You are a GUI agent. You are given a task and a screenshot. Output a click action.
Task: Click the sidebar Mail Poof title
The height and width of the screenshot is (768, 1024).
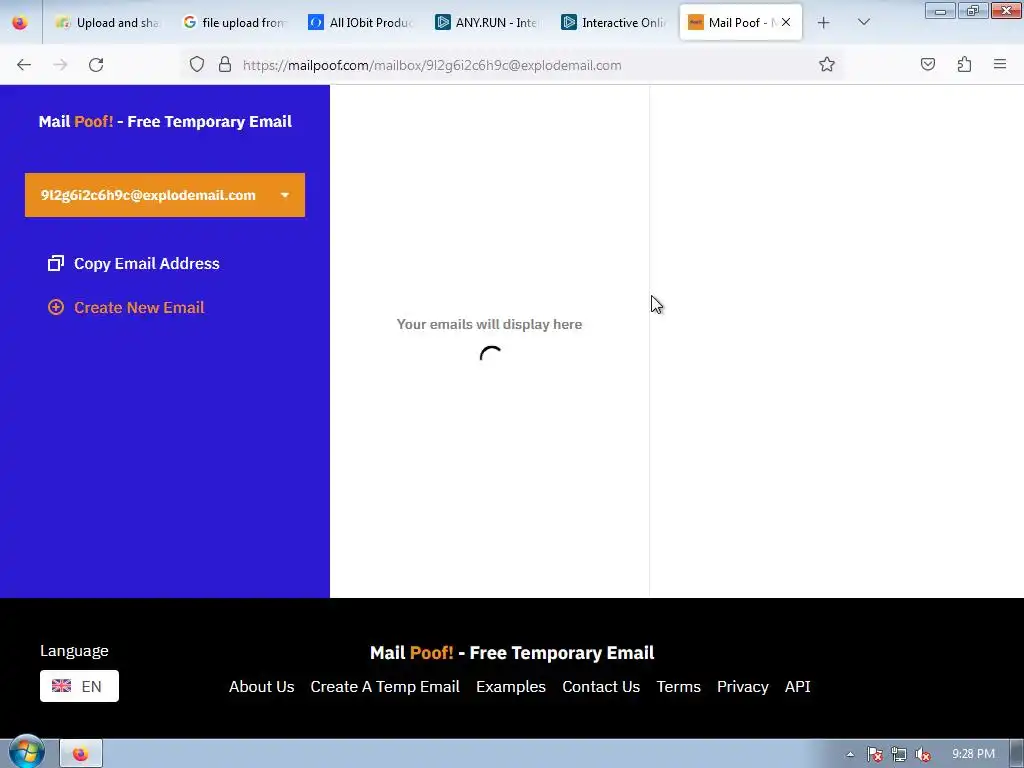(x=165, y=121)
